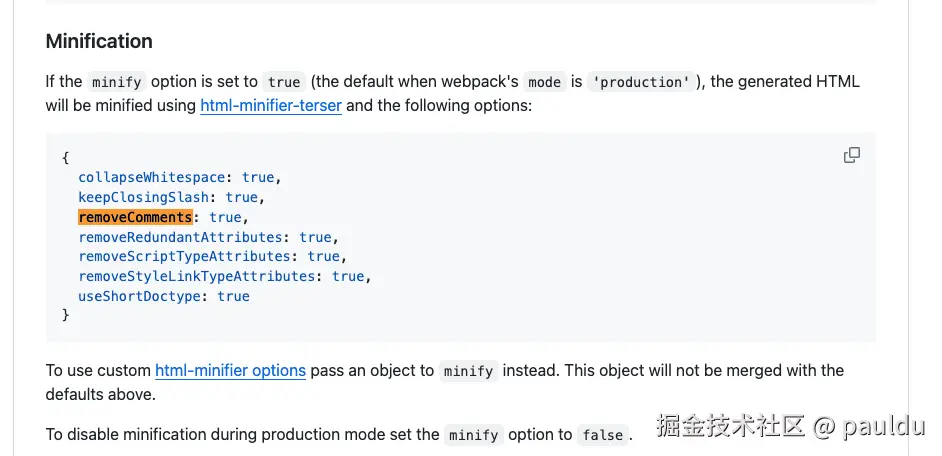
Task: Click the 'production' inline code snippet
Action: coord(641,82)
